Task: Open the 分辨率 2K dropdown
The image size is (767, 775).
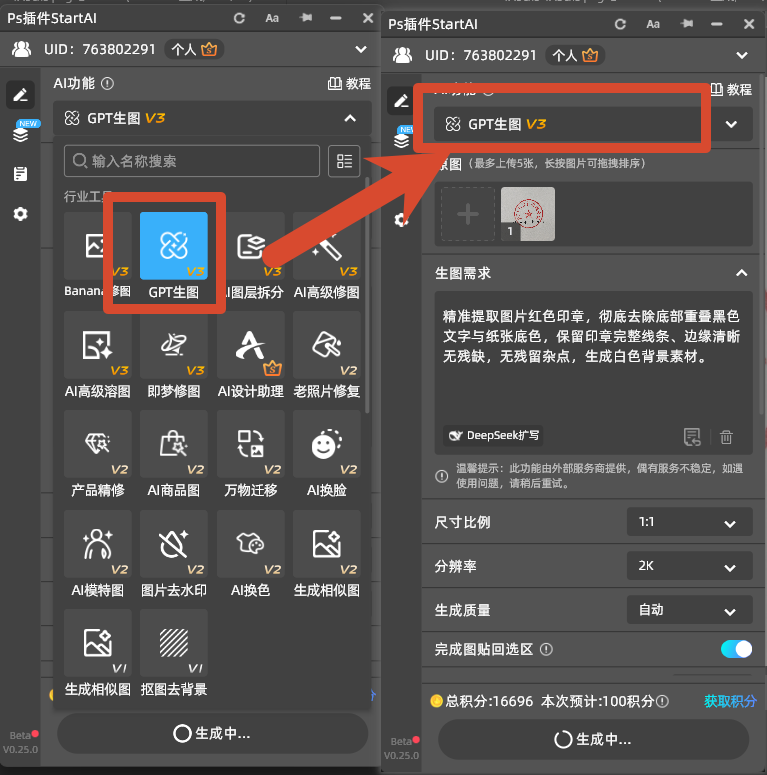Action: pos(689,566)
